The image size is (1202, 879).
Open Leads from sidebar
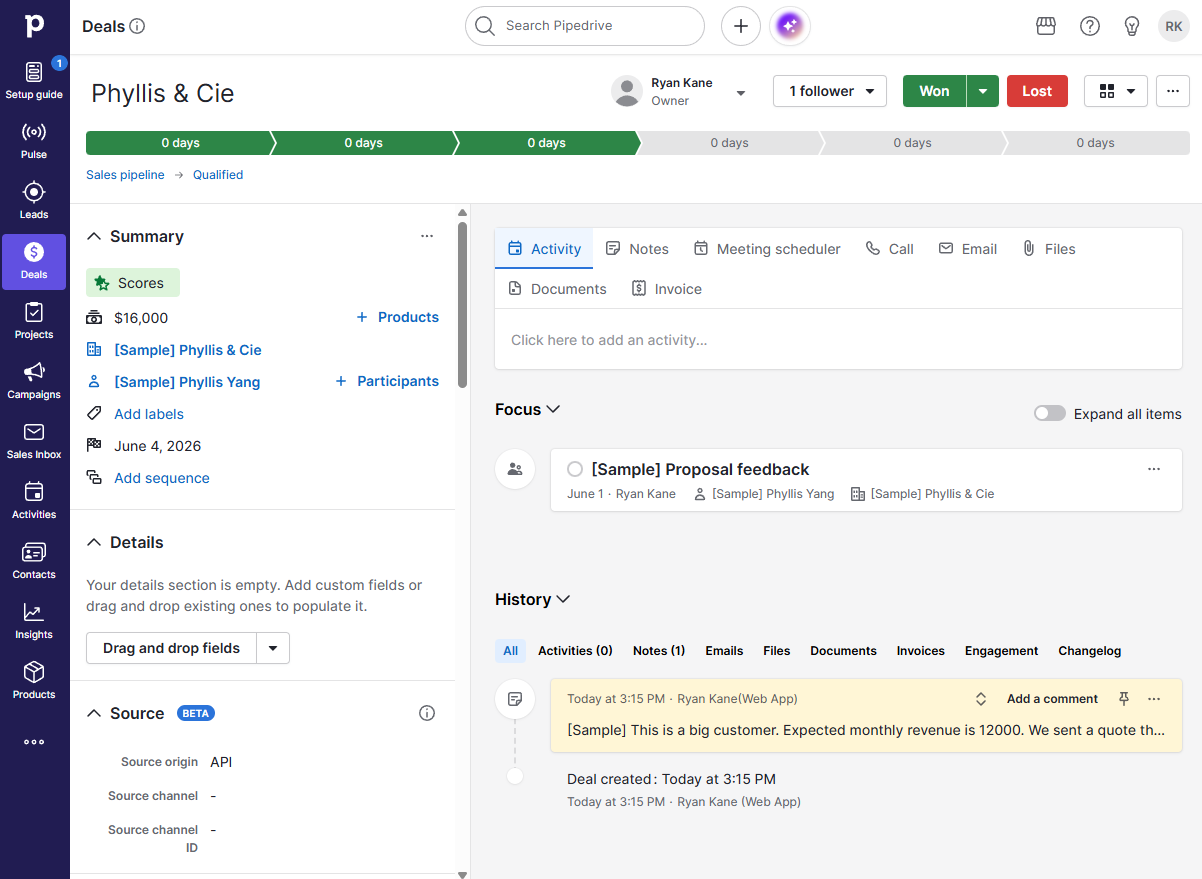[x=34, y=200]
